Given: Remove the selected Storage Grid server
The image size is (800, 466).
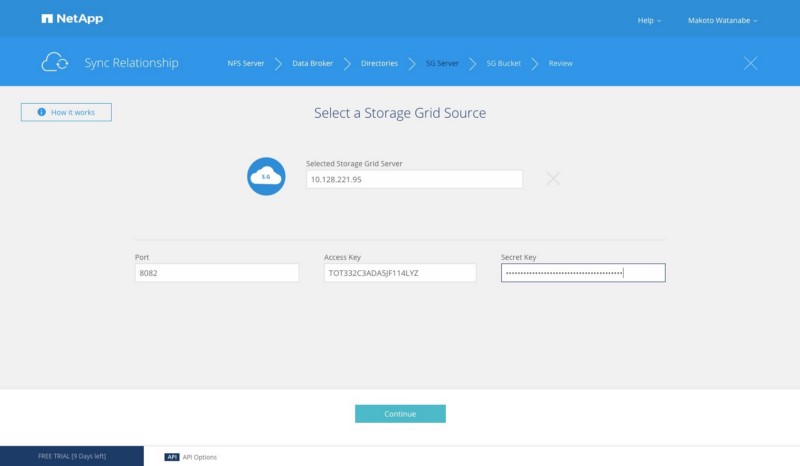Looking at the screenshot, I should 553,179.
